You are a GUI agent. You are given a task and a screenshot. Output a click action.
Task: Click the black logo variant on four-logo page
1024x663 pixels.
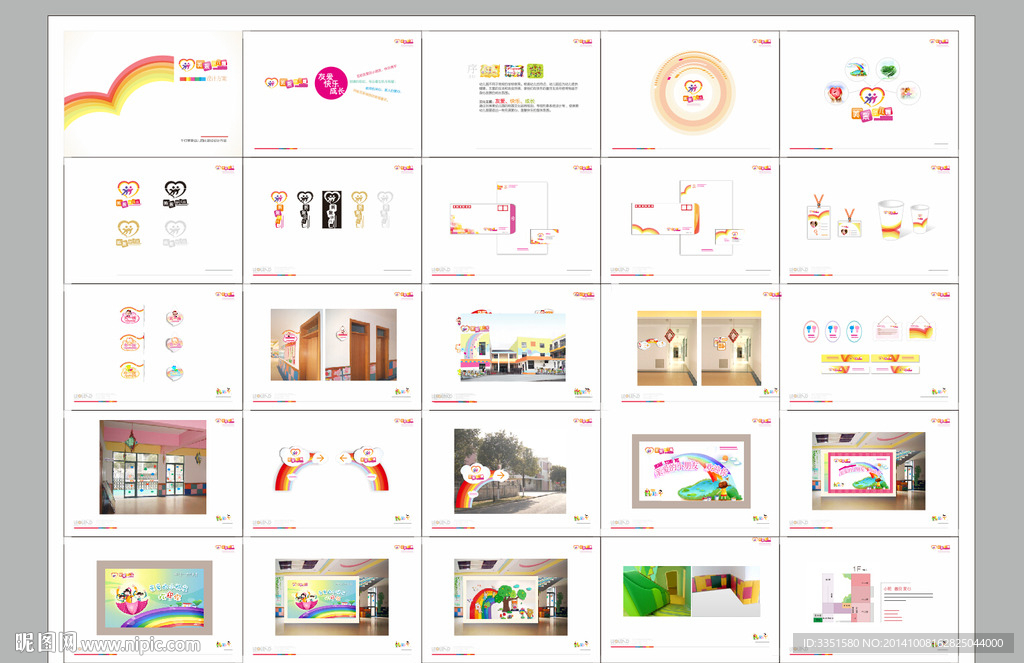175,194
